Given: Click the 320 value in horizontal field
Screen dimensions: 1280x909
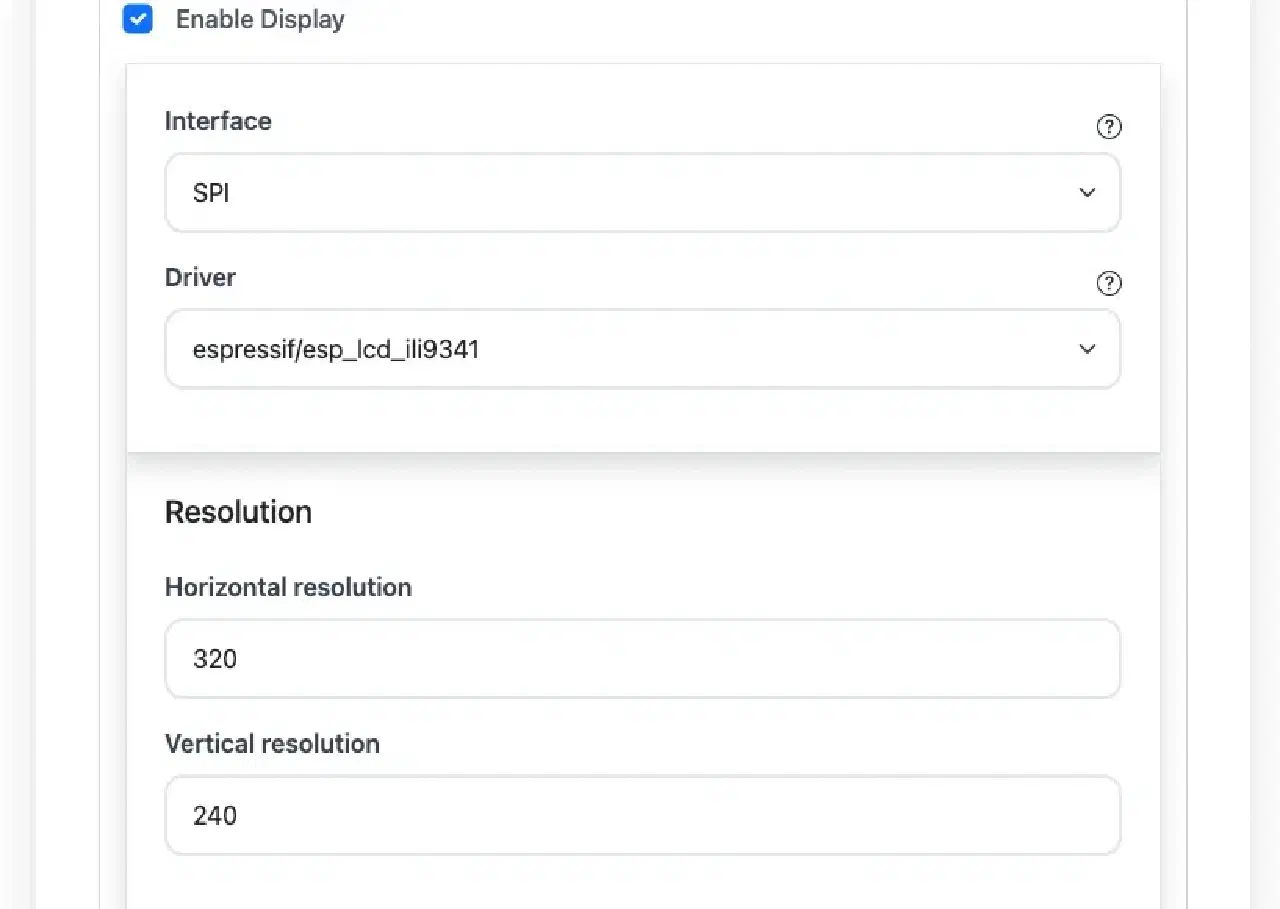Looking at the screenshot, I should 215,659.
